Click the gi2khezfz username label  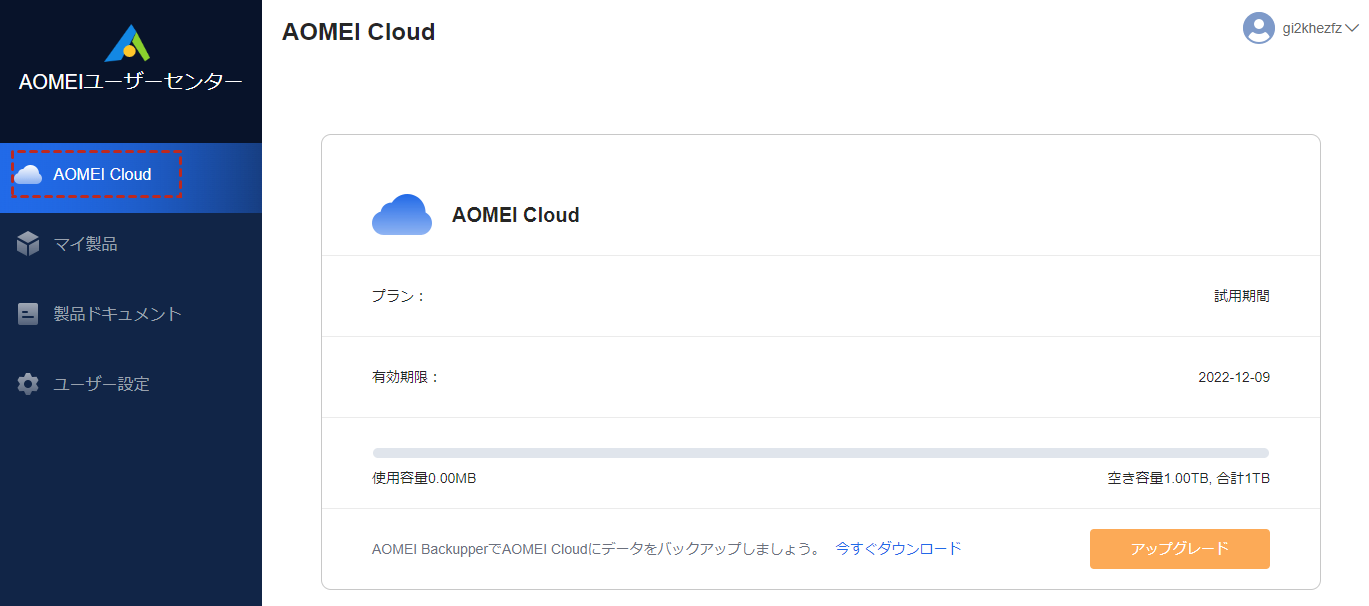click(1312, 28)
